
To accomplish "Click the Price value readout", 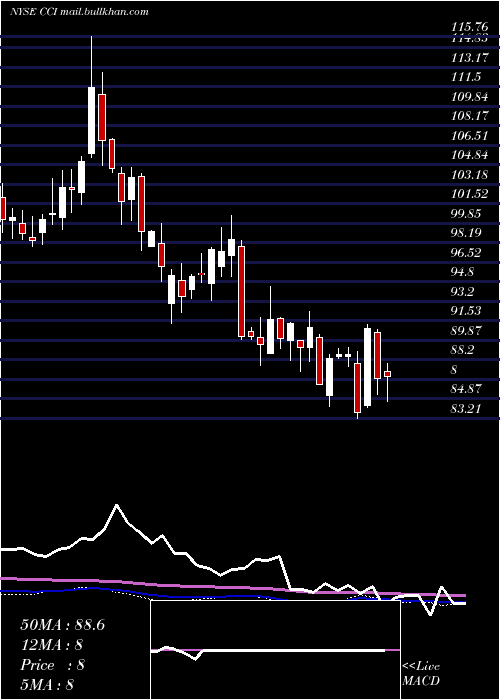I will 52,665.
